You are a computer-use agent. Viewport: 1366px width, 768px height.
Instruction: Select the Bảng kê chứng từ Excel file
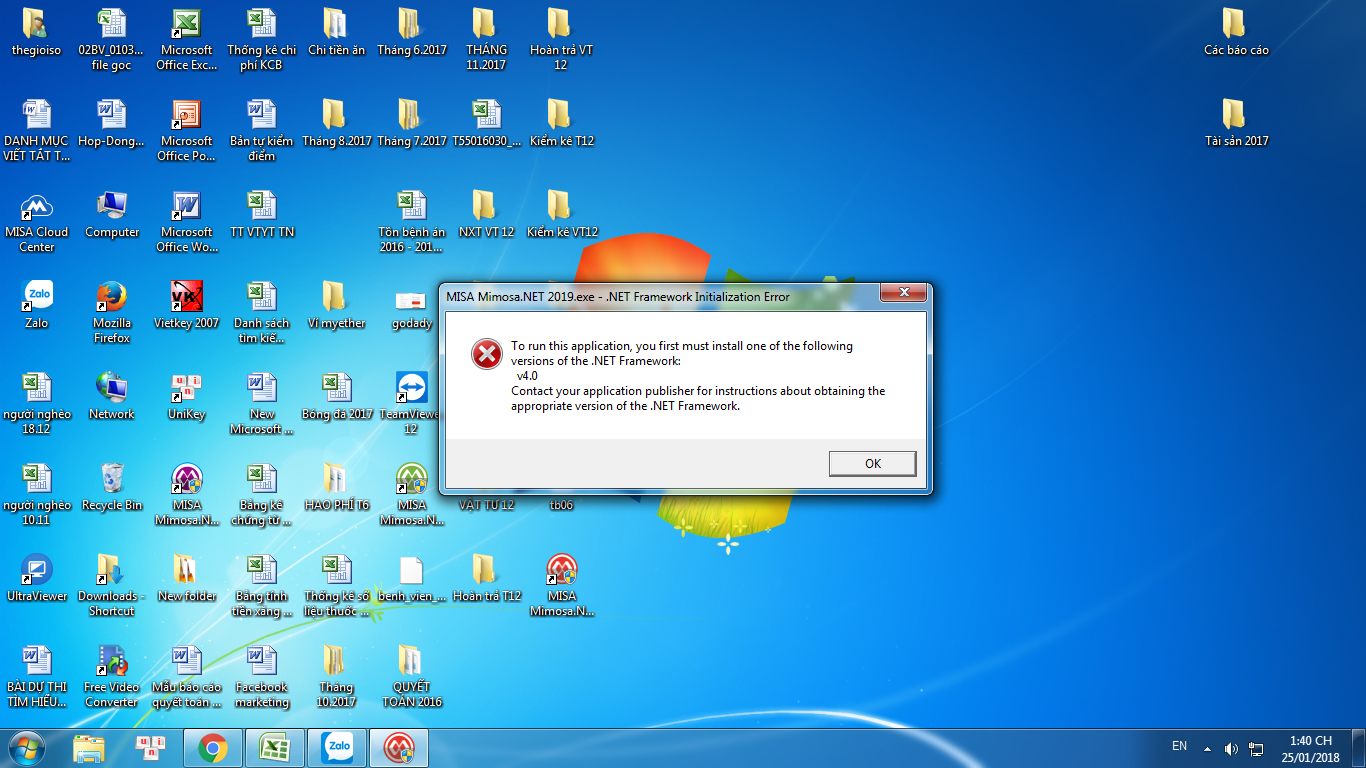tap(261, 495)
